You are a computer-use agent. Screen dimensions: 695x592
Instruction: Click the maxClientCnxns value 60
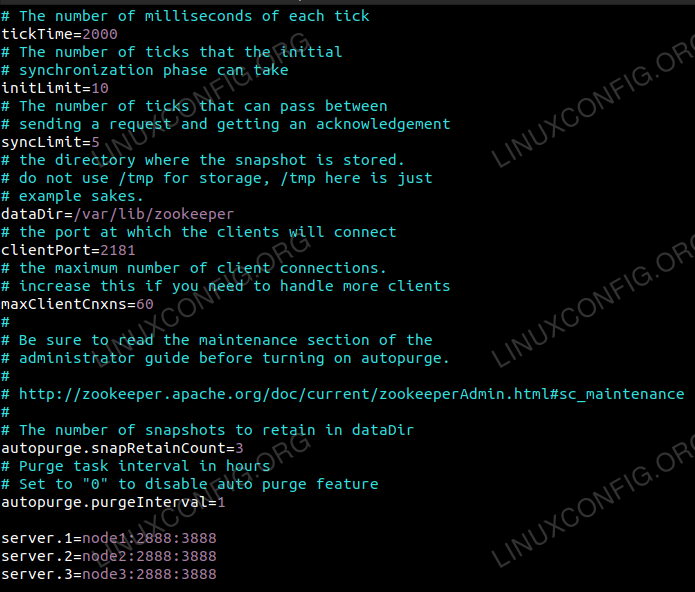tap(144, 304)
